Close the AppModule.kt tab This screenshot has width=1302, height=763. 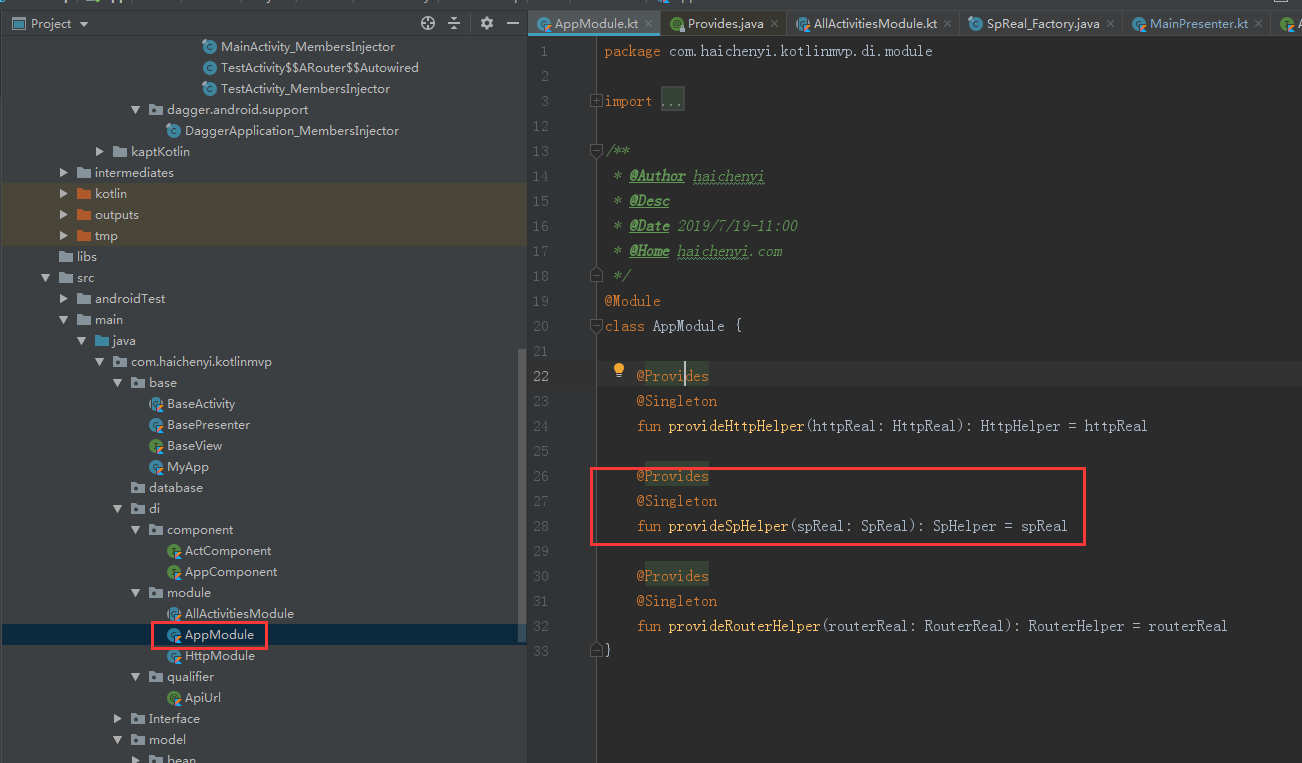point(648,23)
